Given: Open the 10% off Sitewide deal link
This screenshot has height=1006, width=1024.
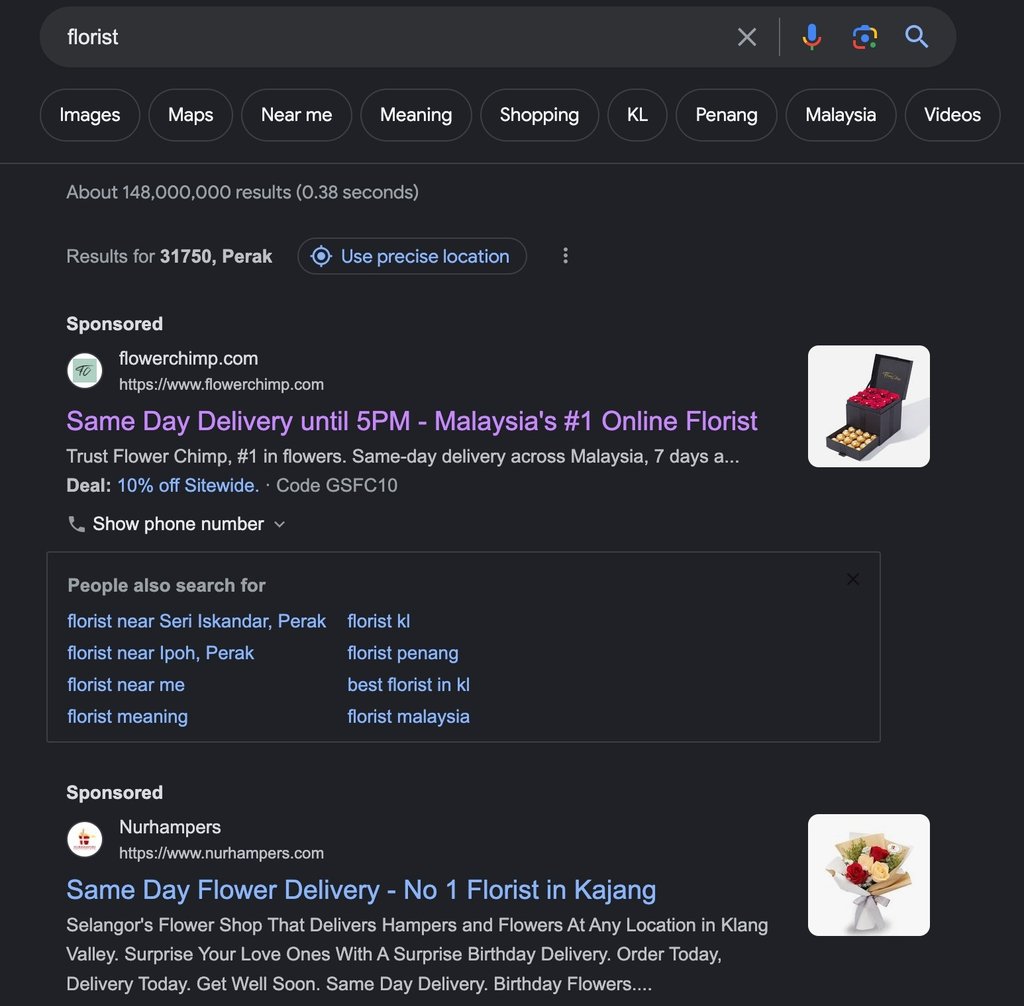Looking at the screenshot, I should coord(187,485).
